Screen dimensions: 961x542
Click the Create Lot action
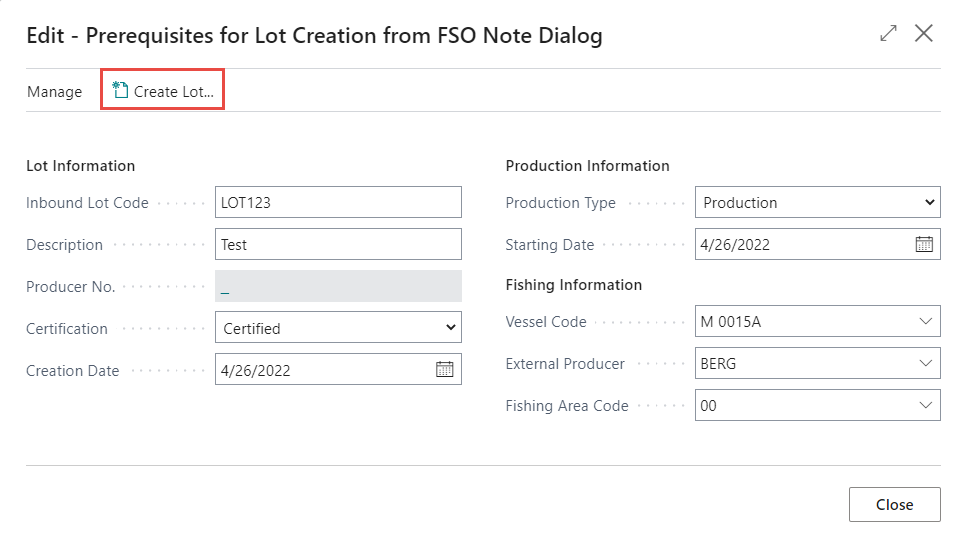coord(163,91)
